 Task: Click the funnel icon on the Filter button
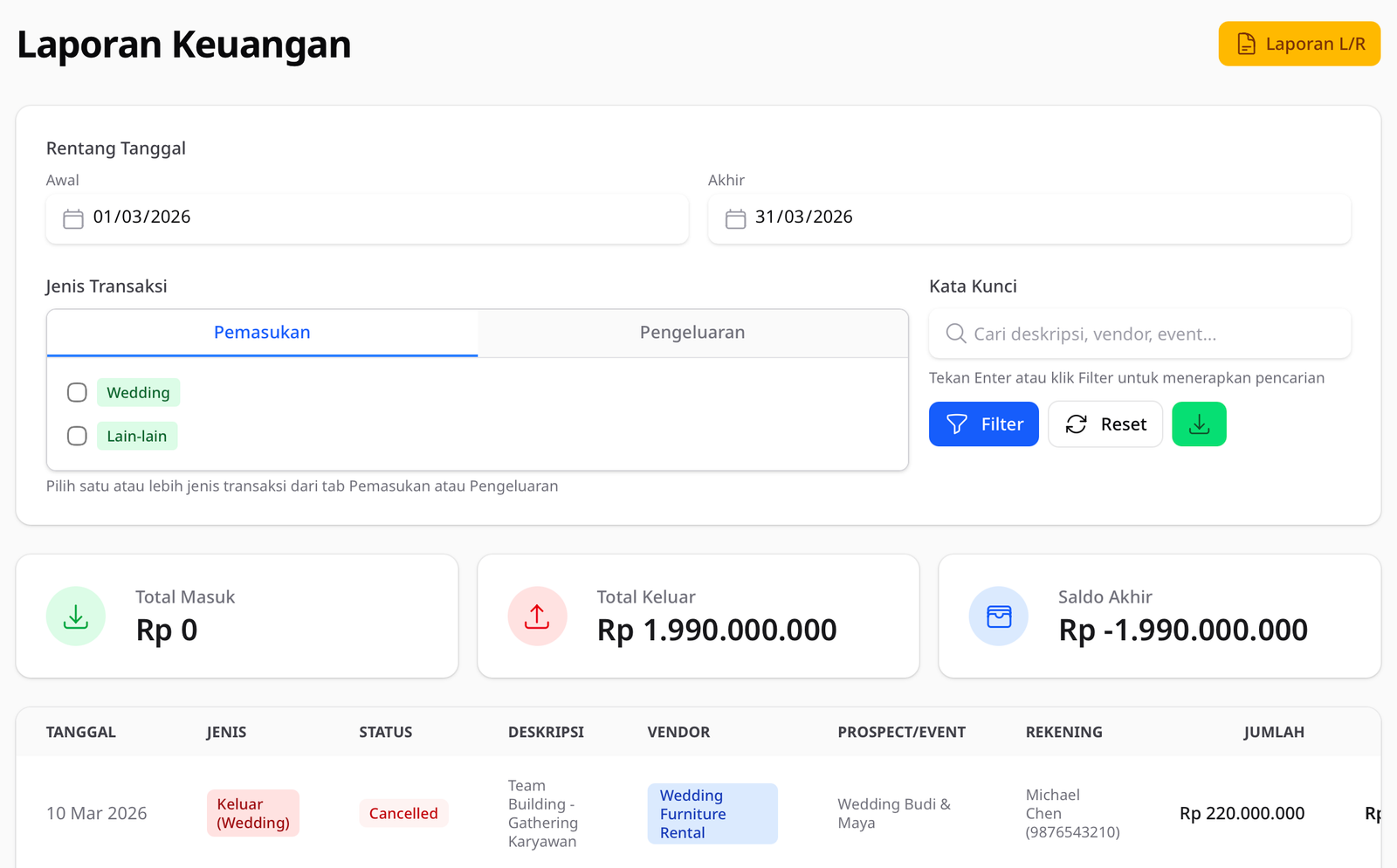(957, 424)
